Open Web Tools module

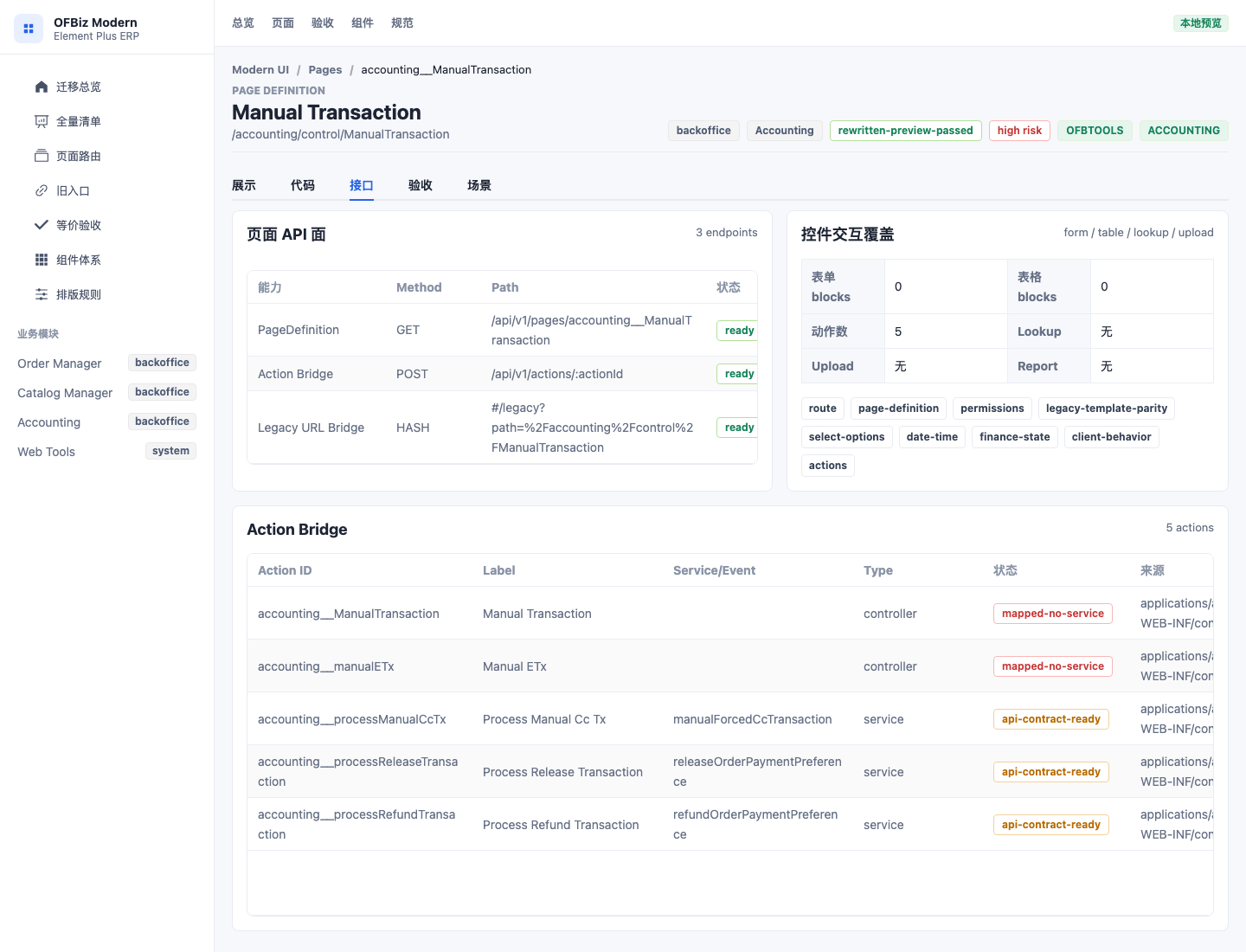pos(107,452)
